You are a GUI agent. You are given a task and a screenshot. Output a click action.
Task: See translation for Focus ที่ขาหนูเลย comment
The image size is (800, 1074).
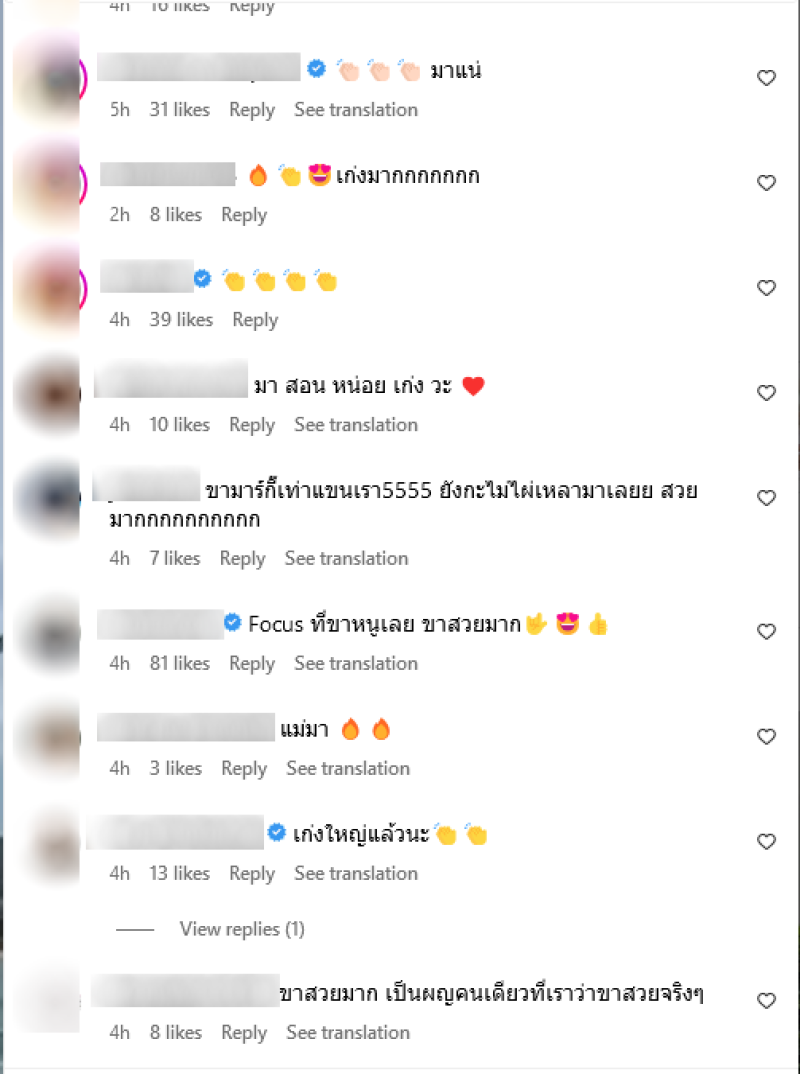(x=355, y=663)
